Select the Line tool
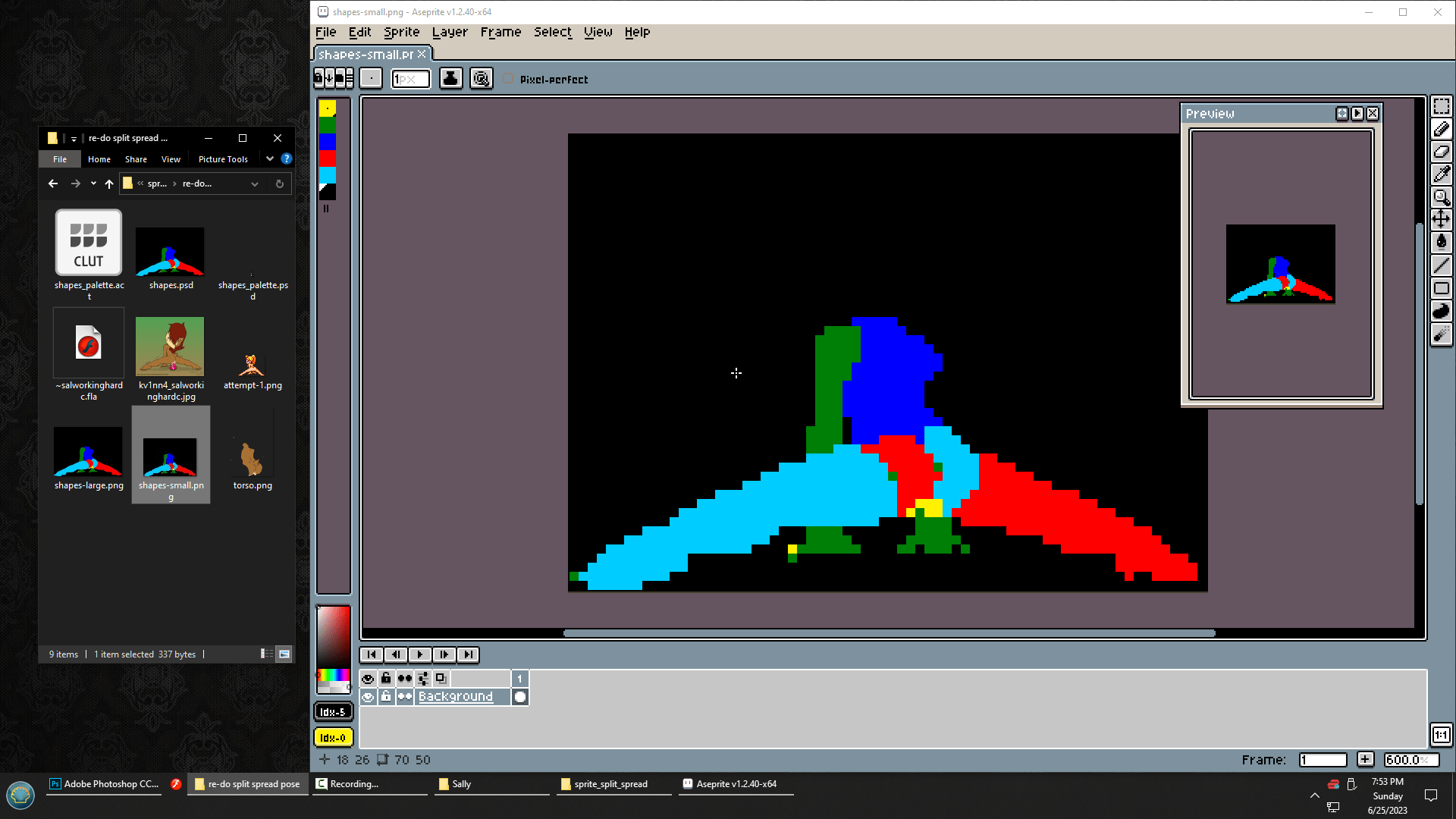This screenshot has width=1456, height=819. pyautogui.click(x=1441, y=265)
